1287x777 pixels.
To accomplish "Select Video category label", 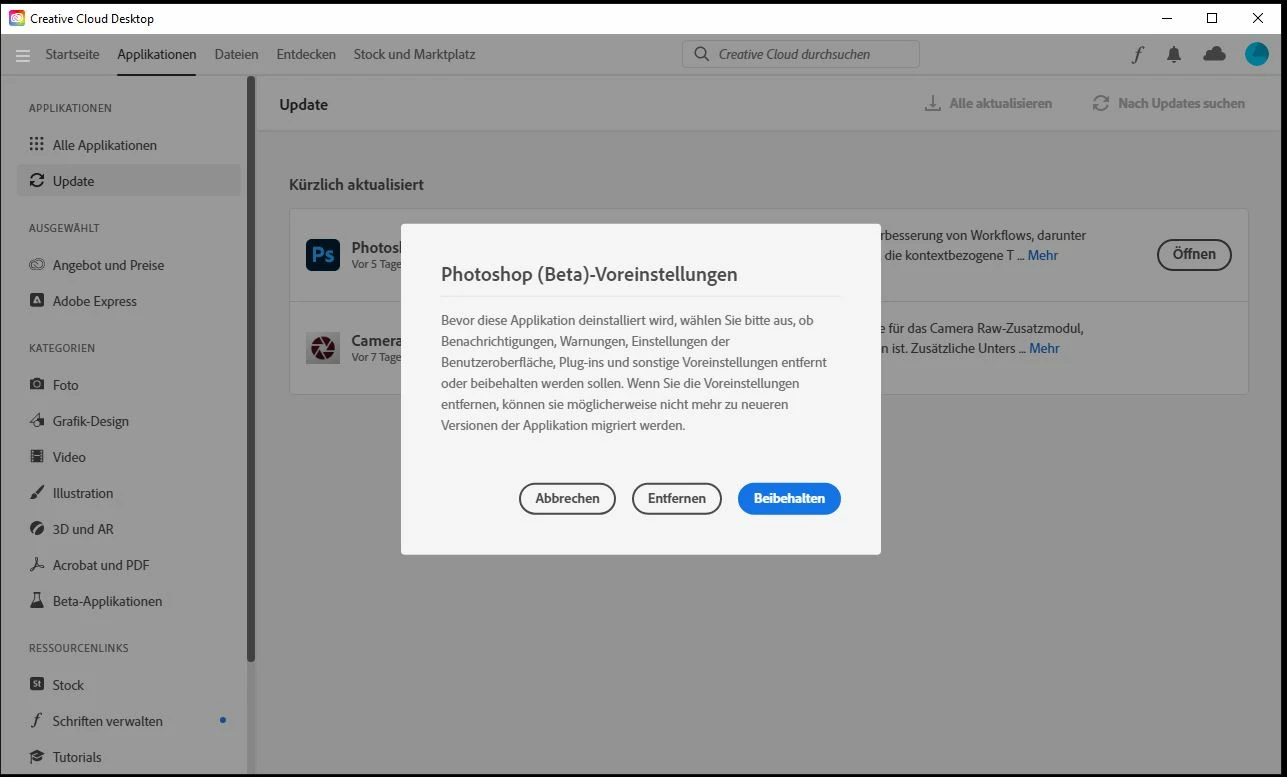I will pyautogui.click(x=69, y=457).
